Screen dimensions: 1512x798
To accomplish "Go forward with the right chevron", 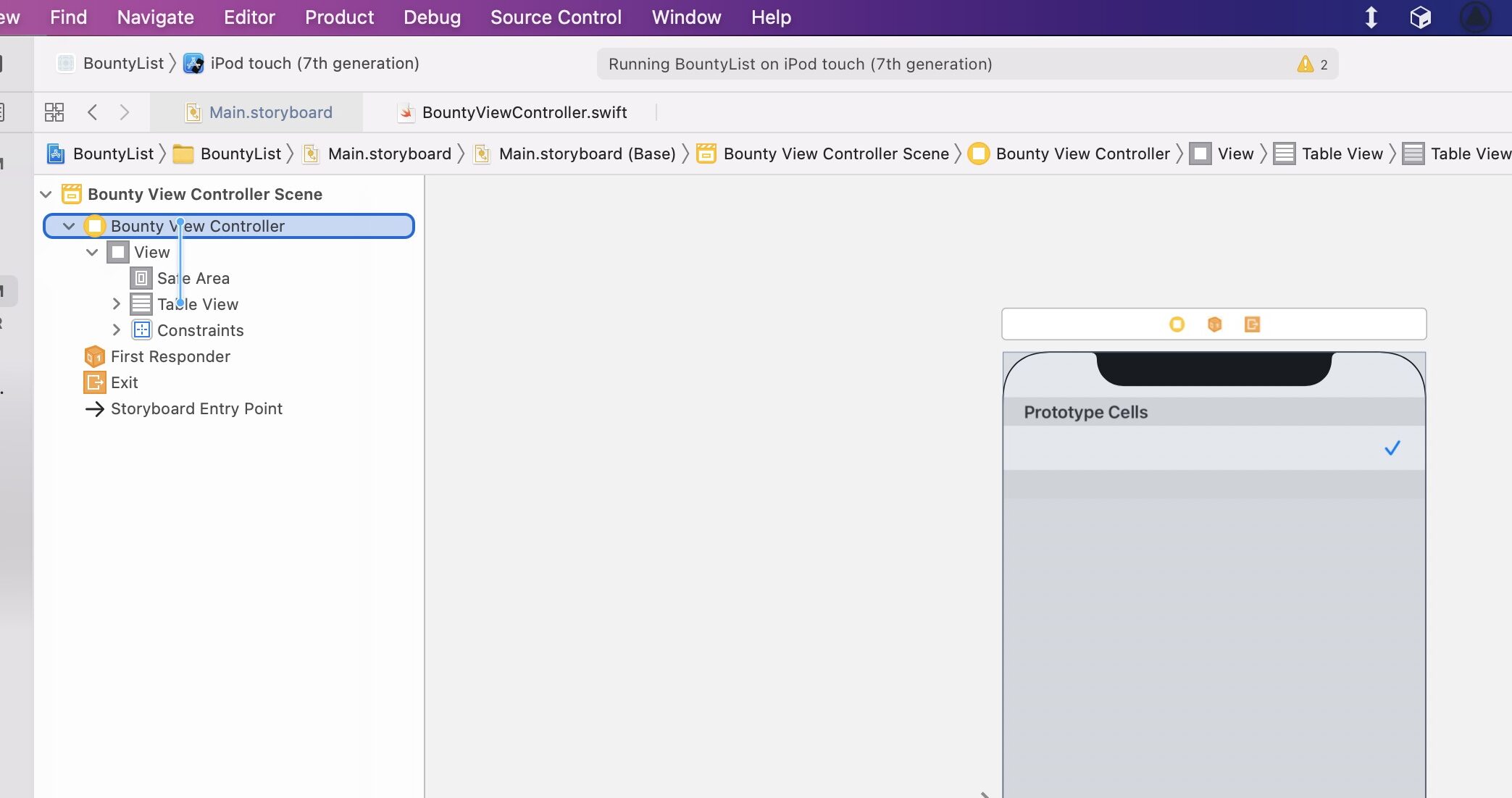I will click(x=125, y=112).
